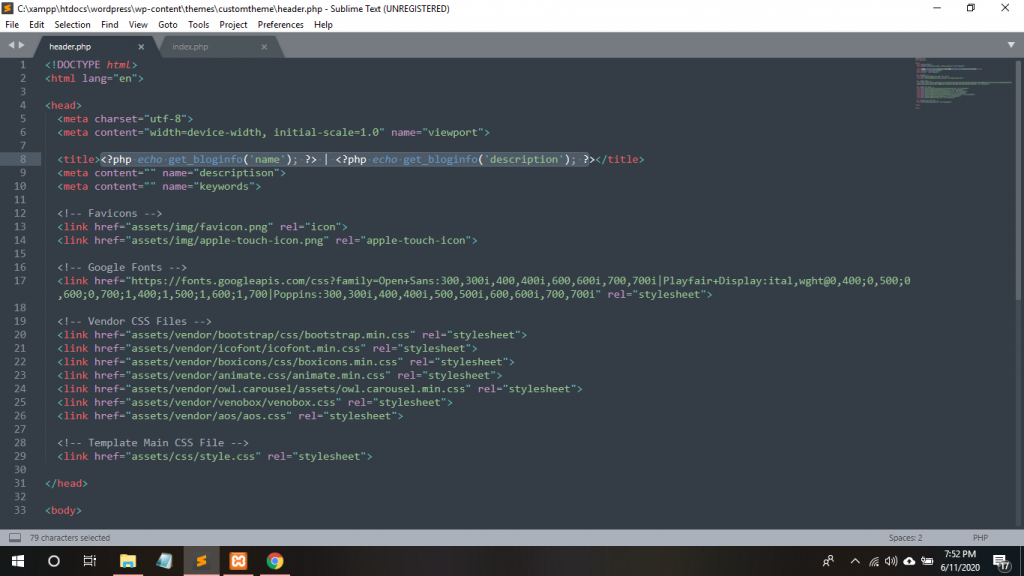Open the Spaces: 2 indentation menu

tap(906, 537)
